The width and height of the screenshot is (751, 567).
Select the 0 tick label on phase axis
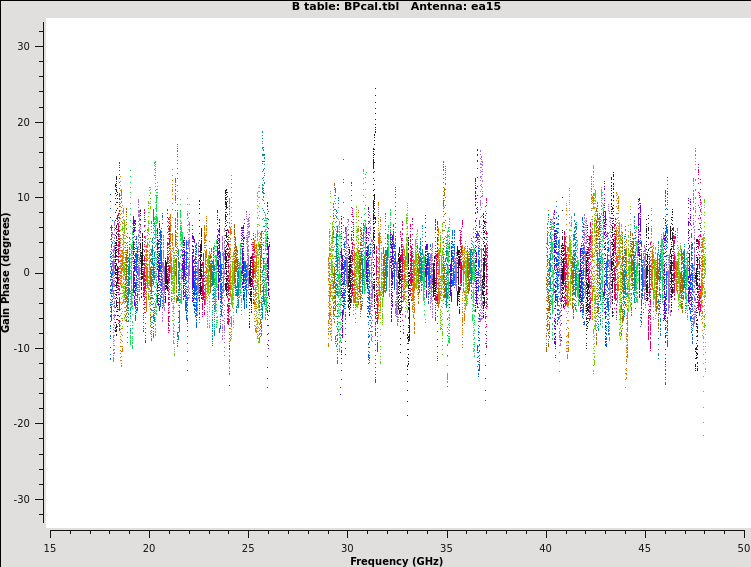pos(28,273)
